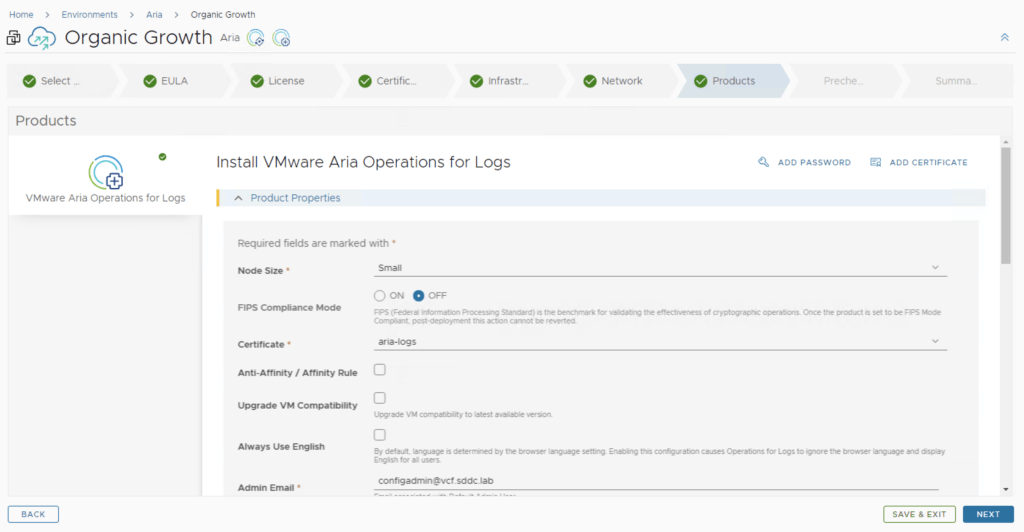Viewport: 1024px width, 532px height.
Task: Click the environments icon left of the title
Action: point(14,38)
